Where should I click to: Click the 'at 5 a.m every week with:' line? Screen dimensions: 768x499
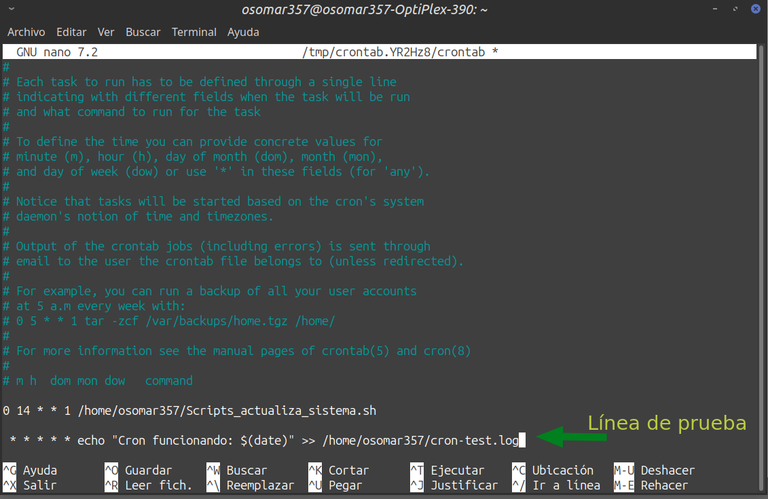94,306
